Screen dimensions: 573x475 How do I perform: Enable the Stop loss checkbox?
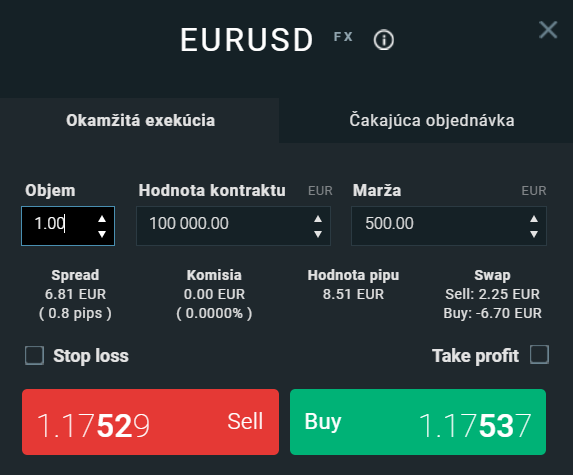(x=34, y=356)
